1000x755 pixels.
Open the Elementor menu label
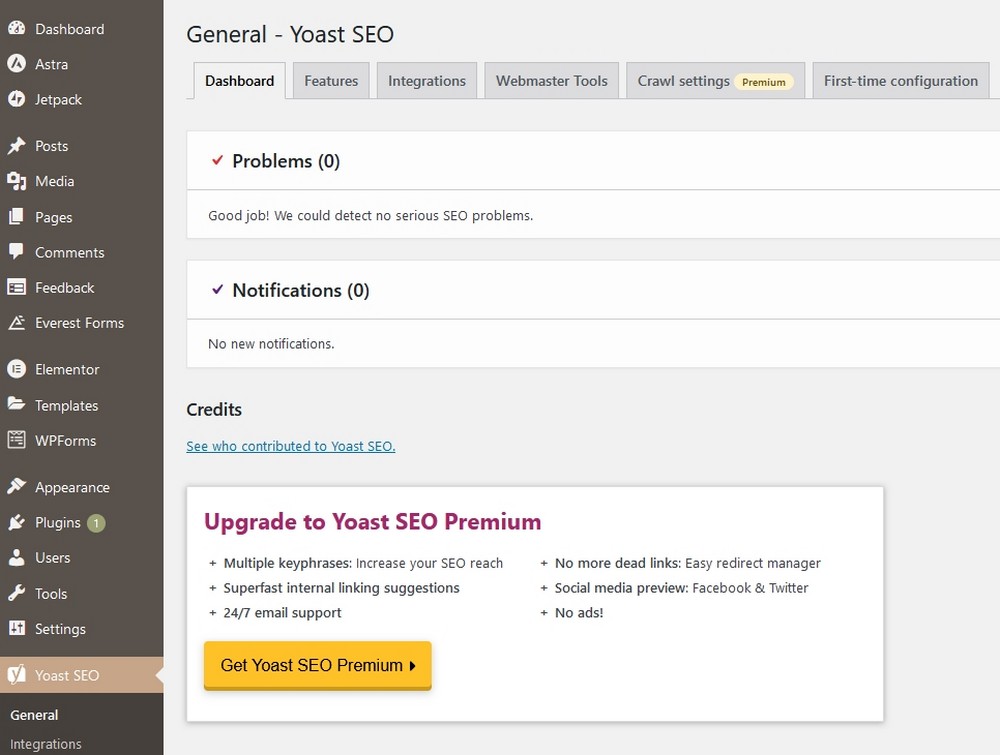(x=67, y=369)
